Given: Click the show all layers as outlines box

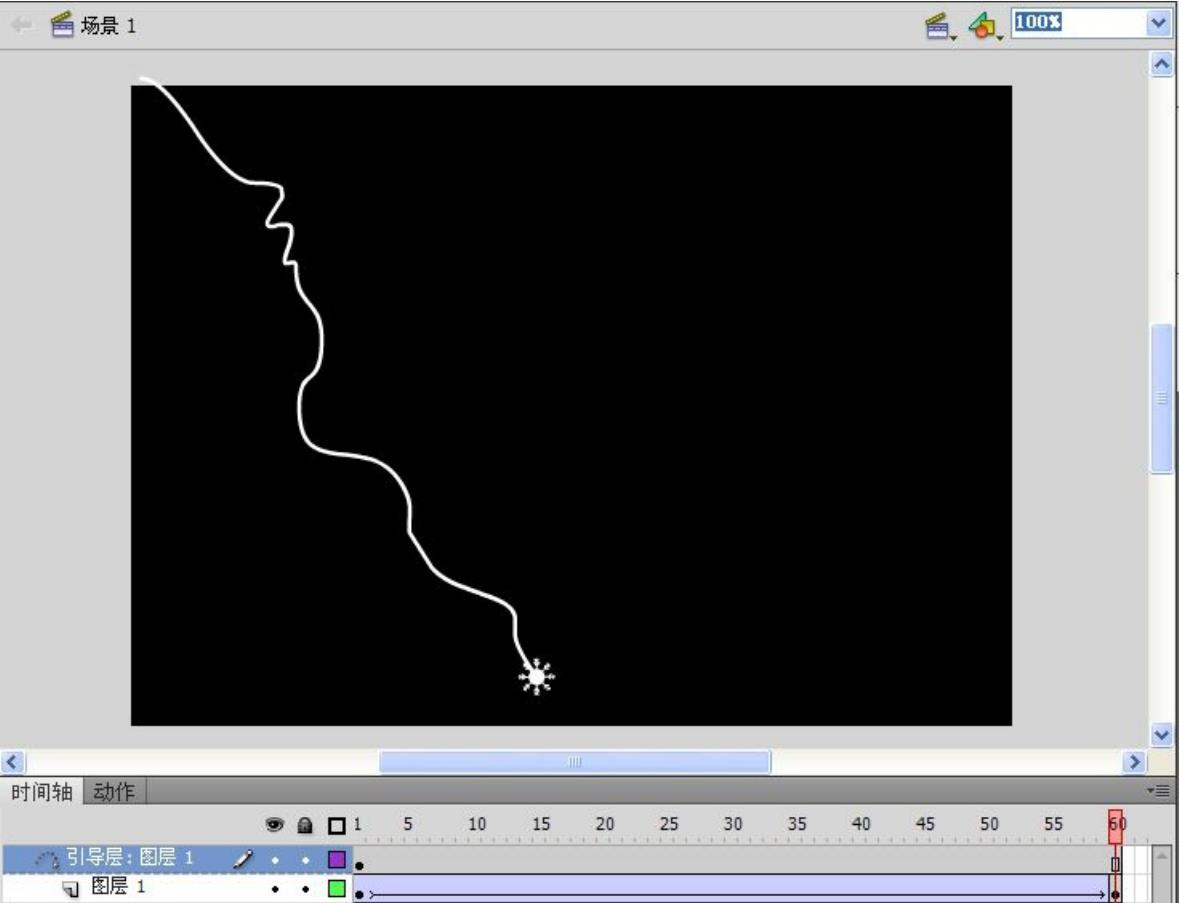Looking at the screenshot, I should tap(336, 826).
